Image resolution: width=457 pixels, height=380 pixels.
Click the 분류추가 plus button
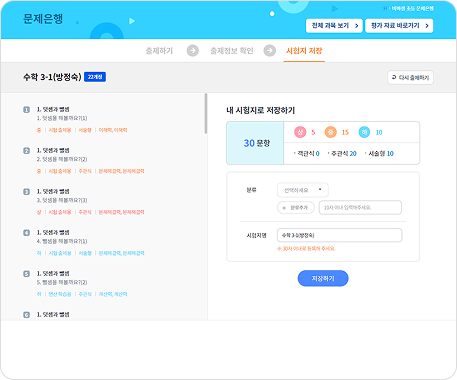(x=296, y=208)
